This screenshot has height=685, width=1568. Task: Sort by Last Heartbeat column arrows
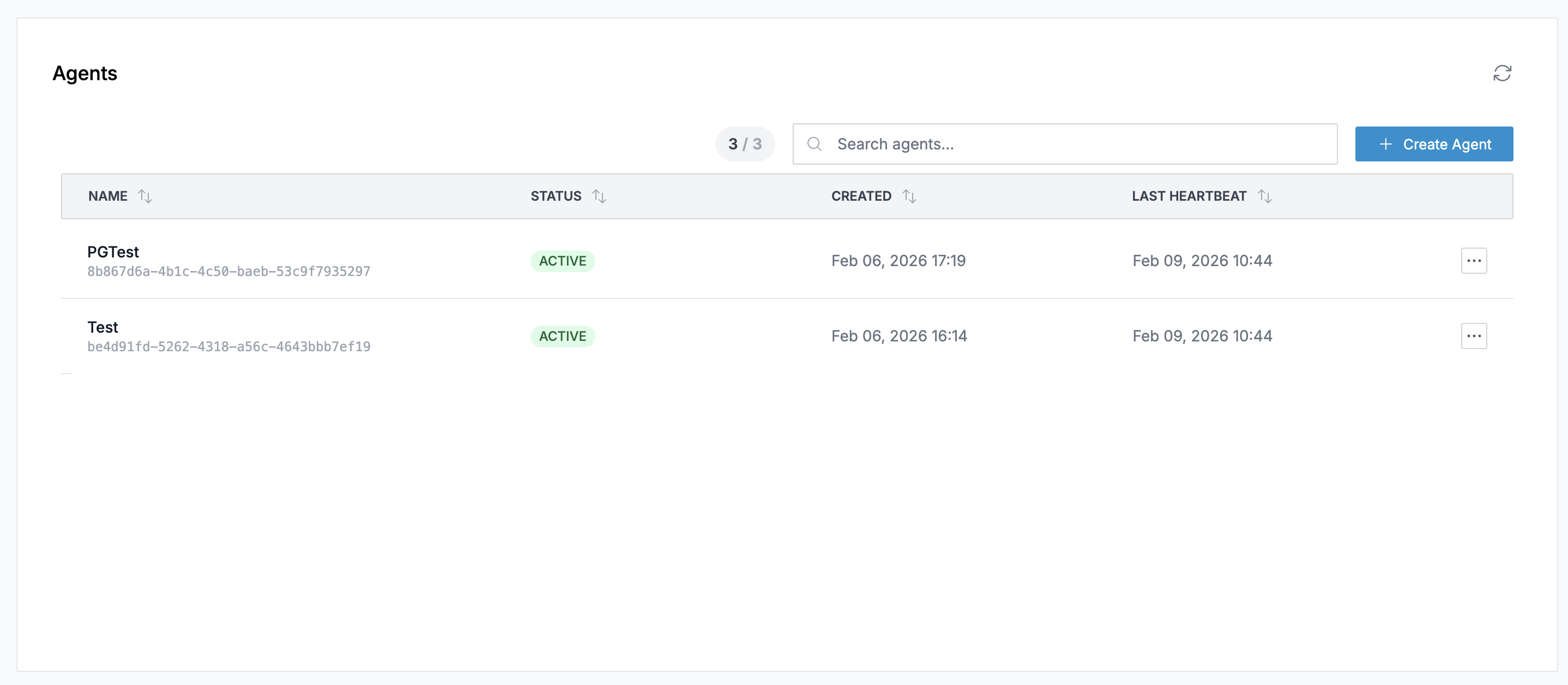1264,196
